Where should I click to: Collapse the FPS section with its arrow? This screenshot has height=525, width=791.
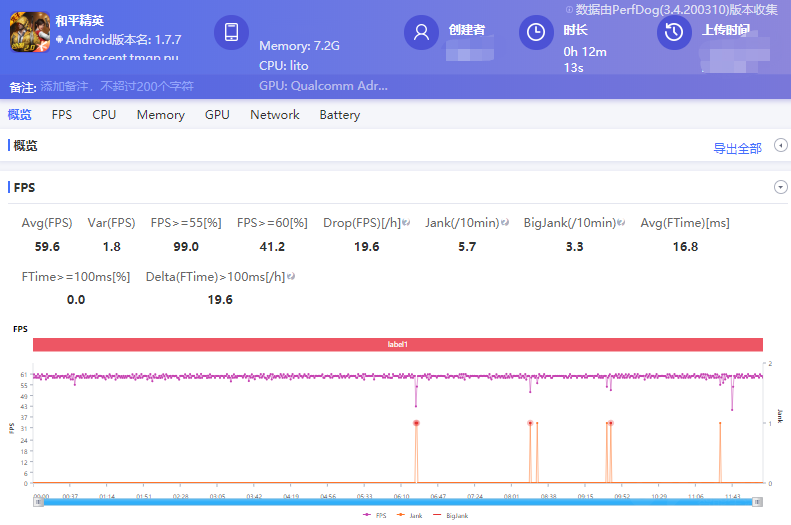(780, 187)
